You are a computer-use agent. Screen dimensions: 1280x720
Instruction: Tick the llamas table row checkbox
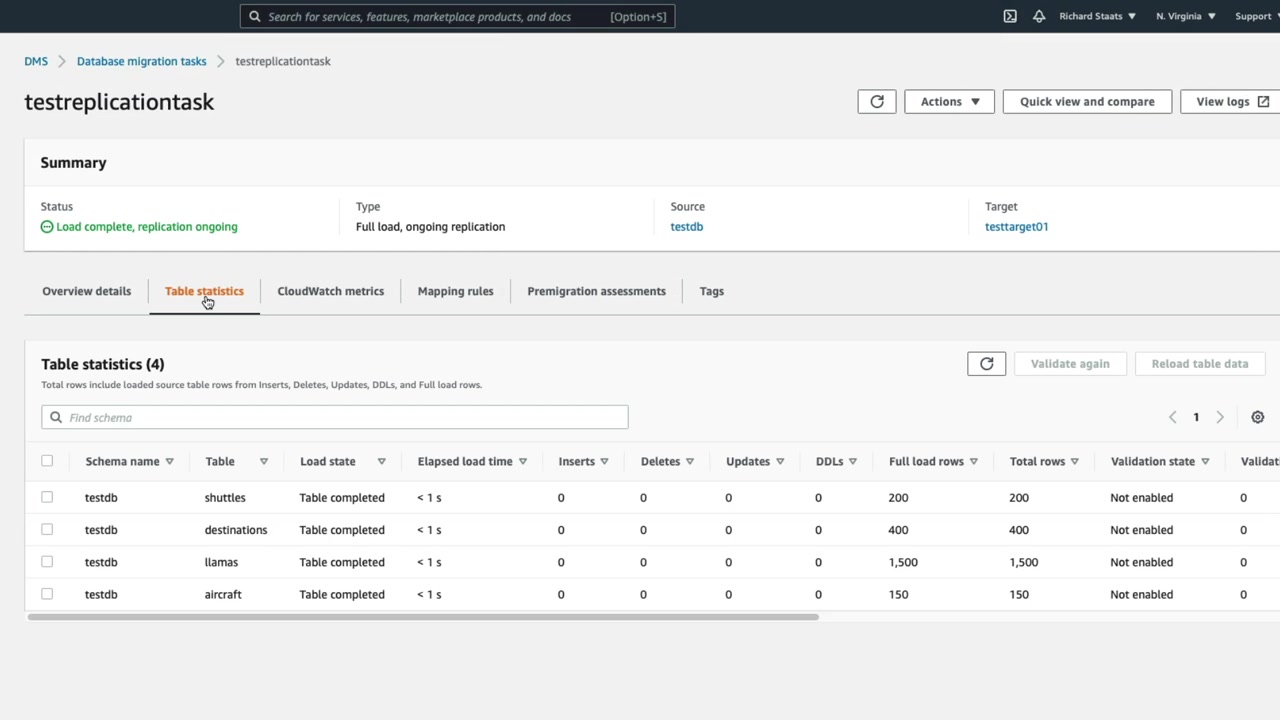[47, 562]
